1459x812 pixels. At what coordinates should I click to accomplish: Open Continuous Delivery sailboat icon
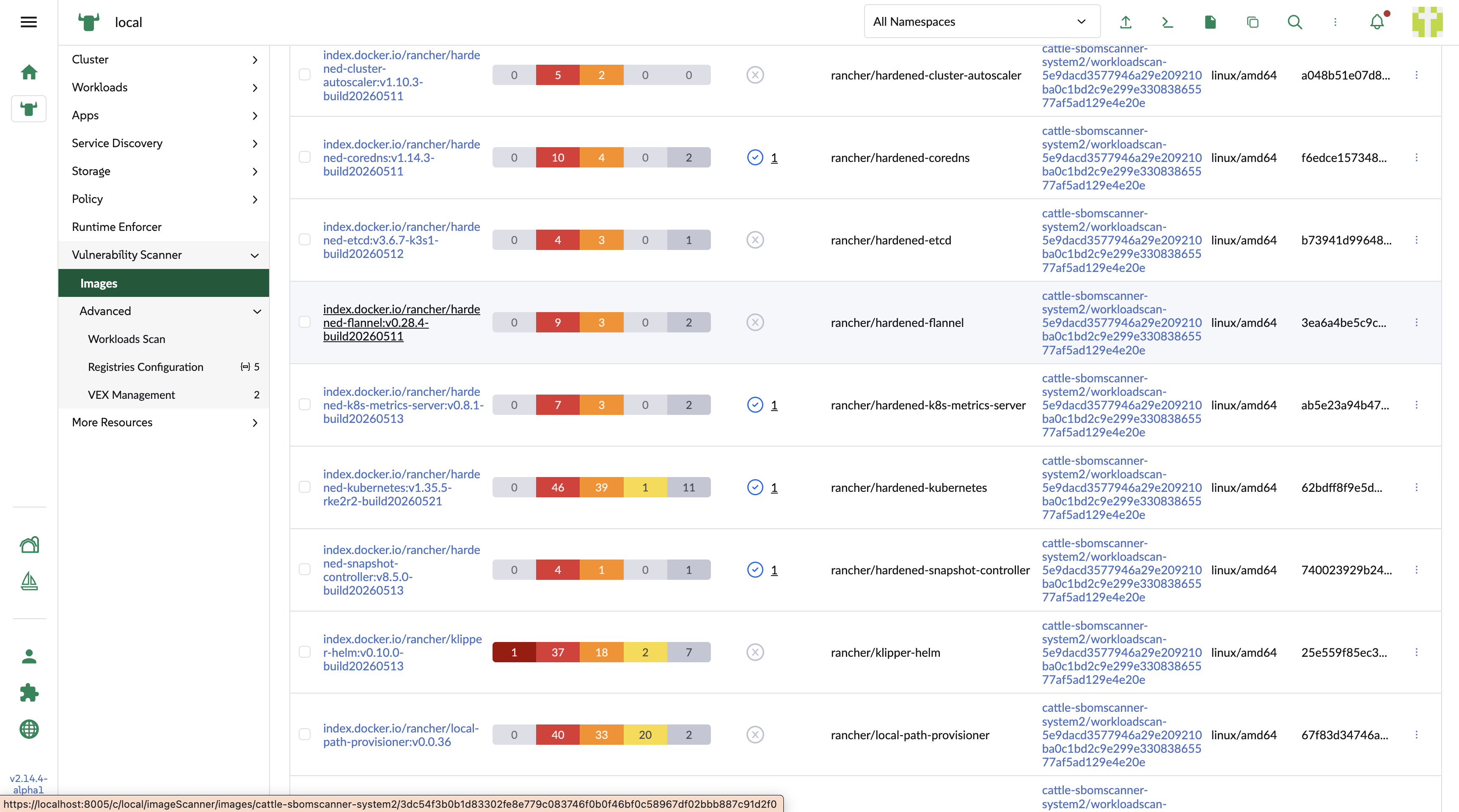click(x=29, y=581)
